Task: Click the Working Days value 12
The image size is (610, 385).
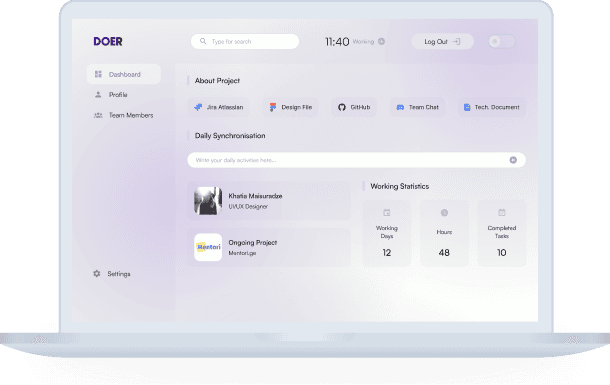Action: click(386, 253)
